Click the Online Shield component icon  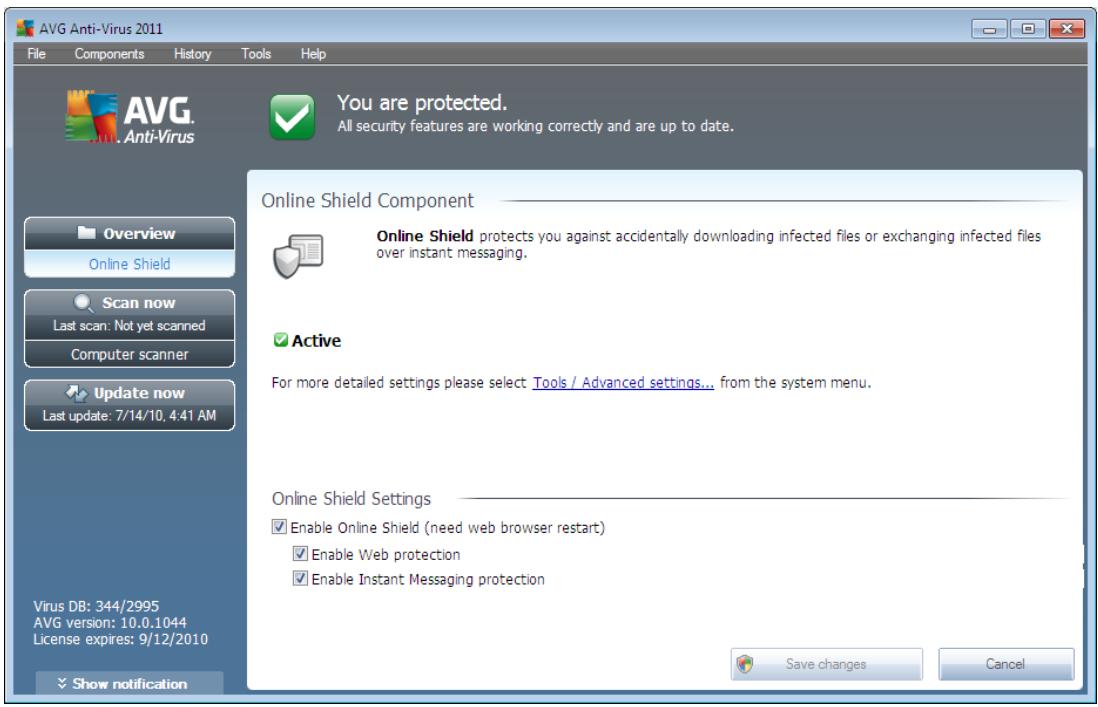click(x=298, y=256)
